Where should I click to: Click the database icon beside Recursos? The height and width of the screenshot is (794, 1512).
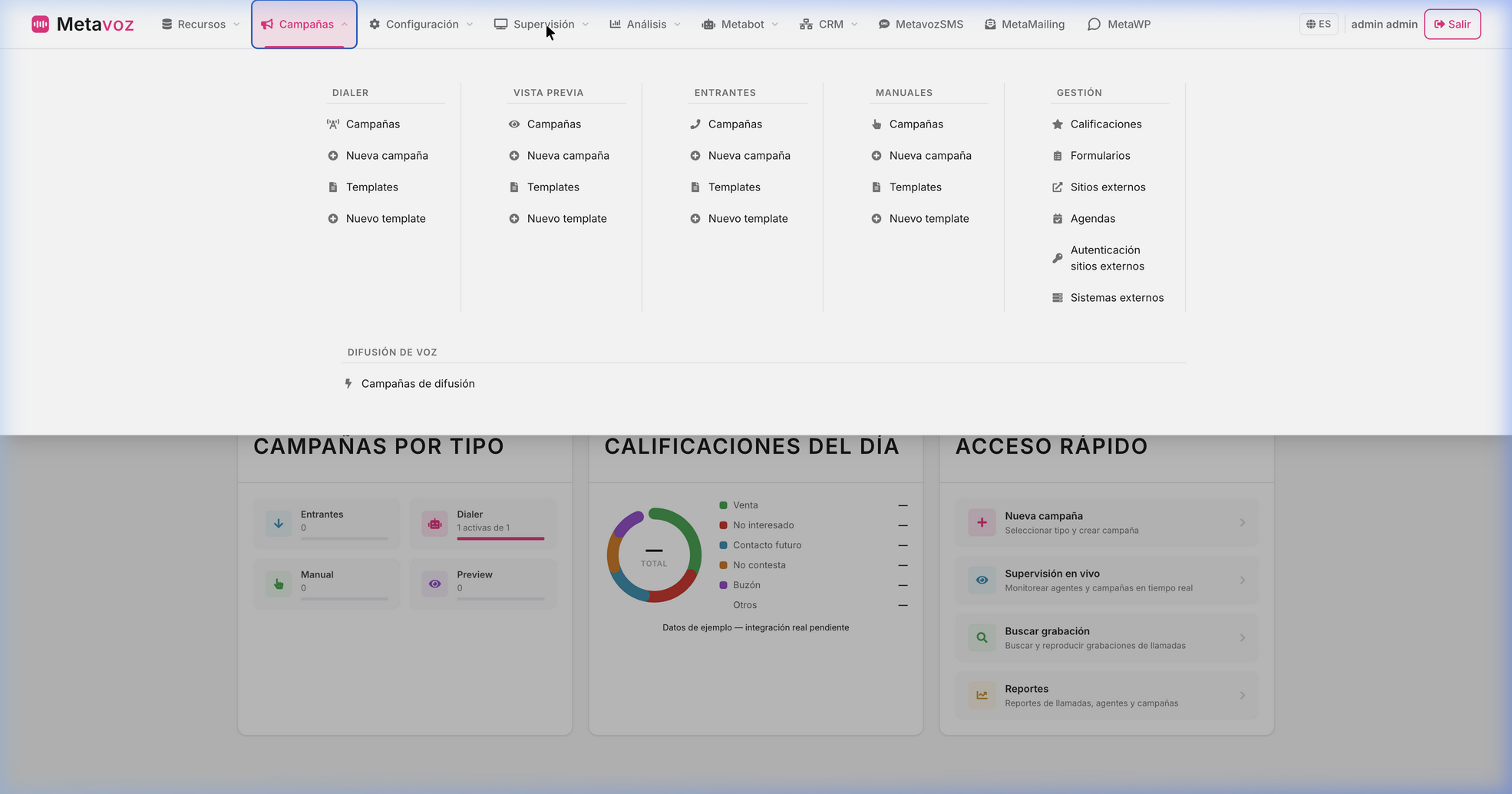[167, 25]
